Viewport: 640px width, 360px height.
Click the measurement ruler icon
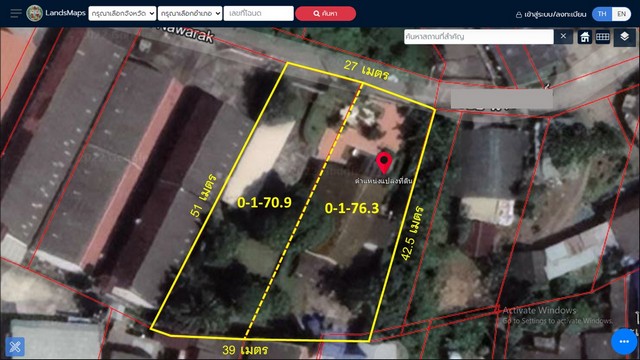(602, 37)
